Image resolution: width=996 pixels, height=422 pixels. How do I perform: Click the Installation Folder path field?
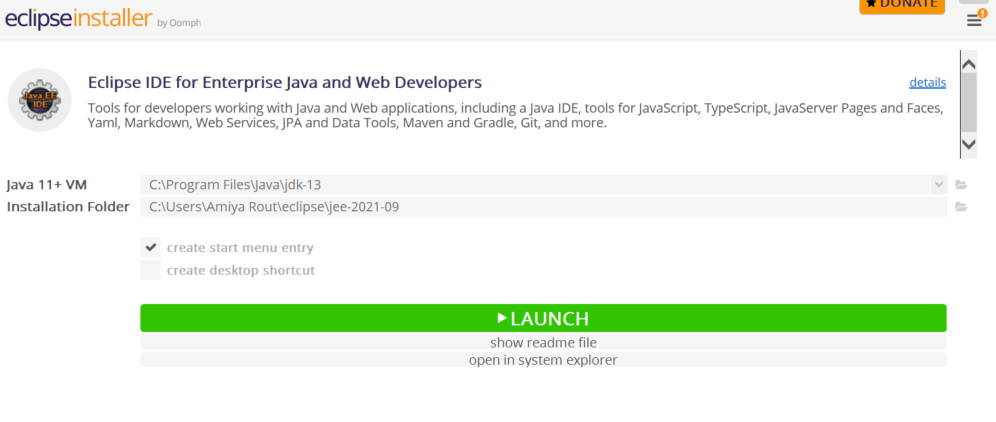click(544, 207)
